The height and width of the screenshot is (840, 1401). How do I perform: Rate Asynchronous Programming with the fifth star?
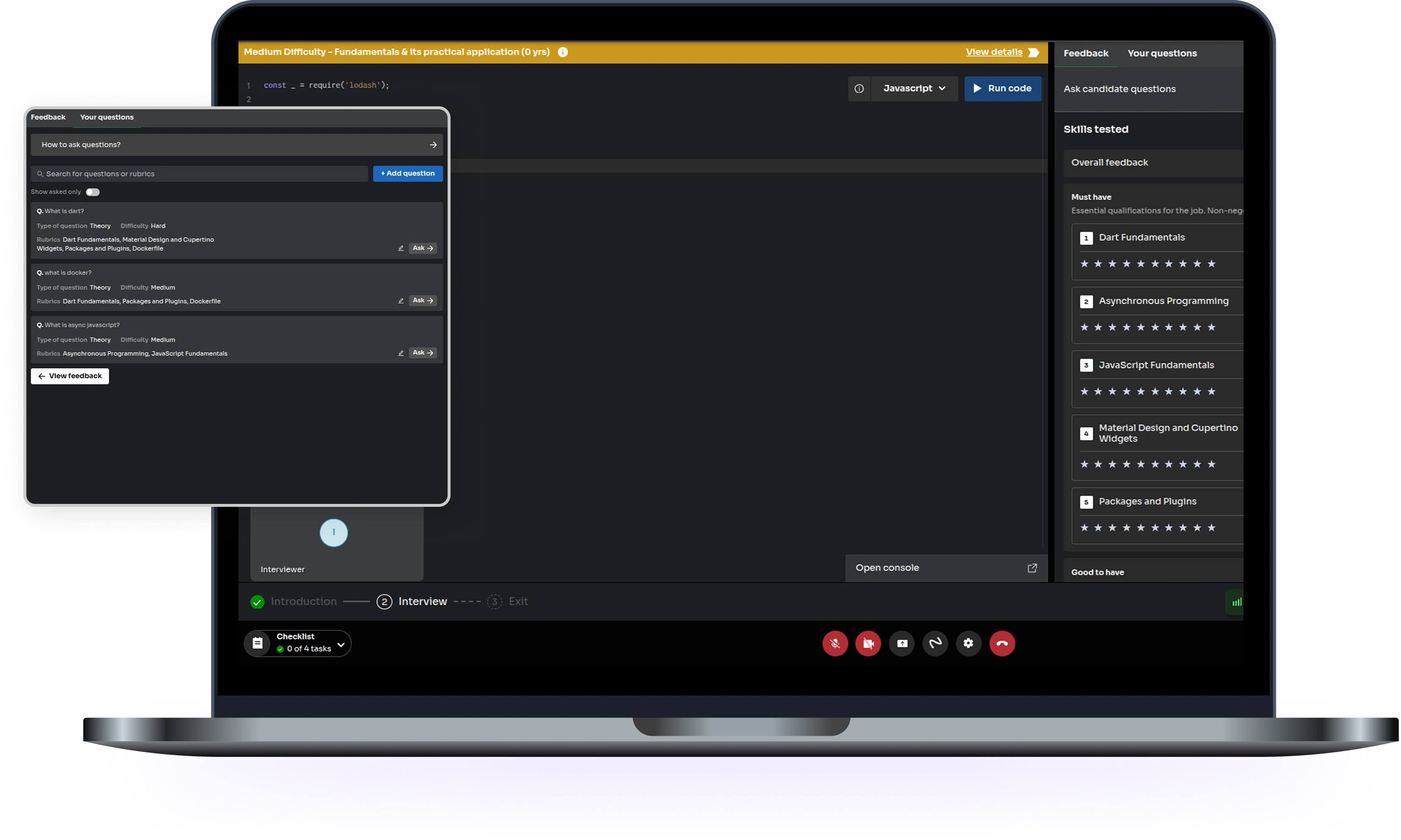1140,327
